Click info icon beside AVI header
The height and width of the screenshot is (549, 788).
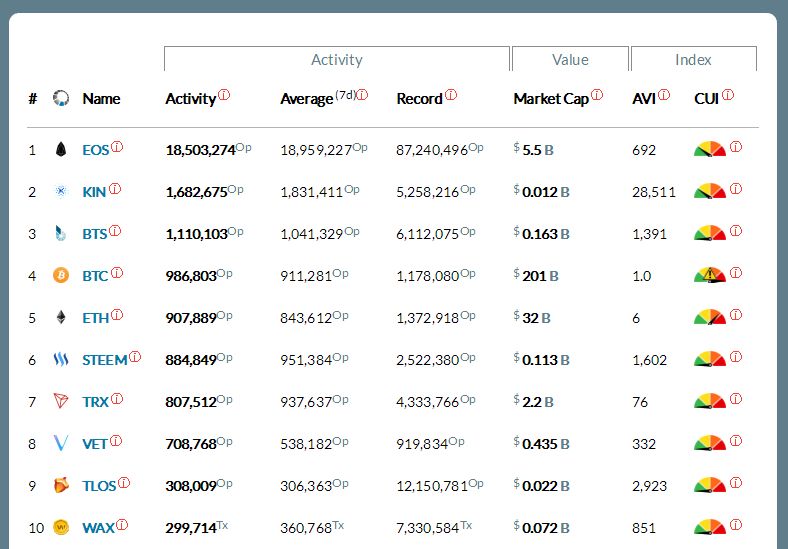click(664, 95)
